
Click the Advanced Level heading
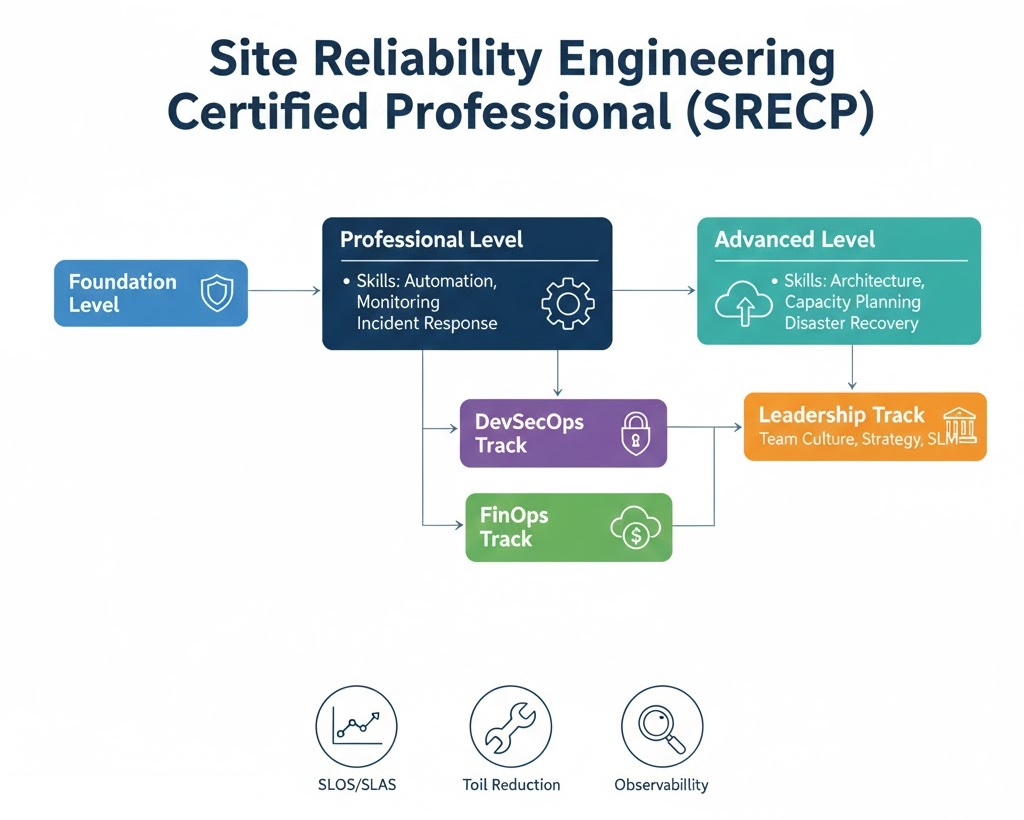794,240
